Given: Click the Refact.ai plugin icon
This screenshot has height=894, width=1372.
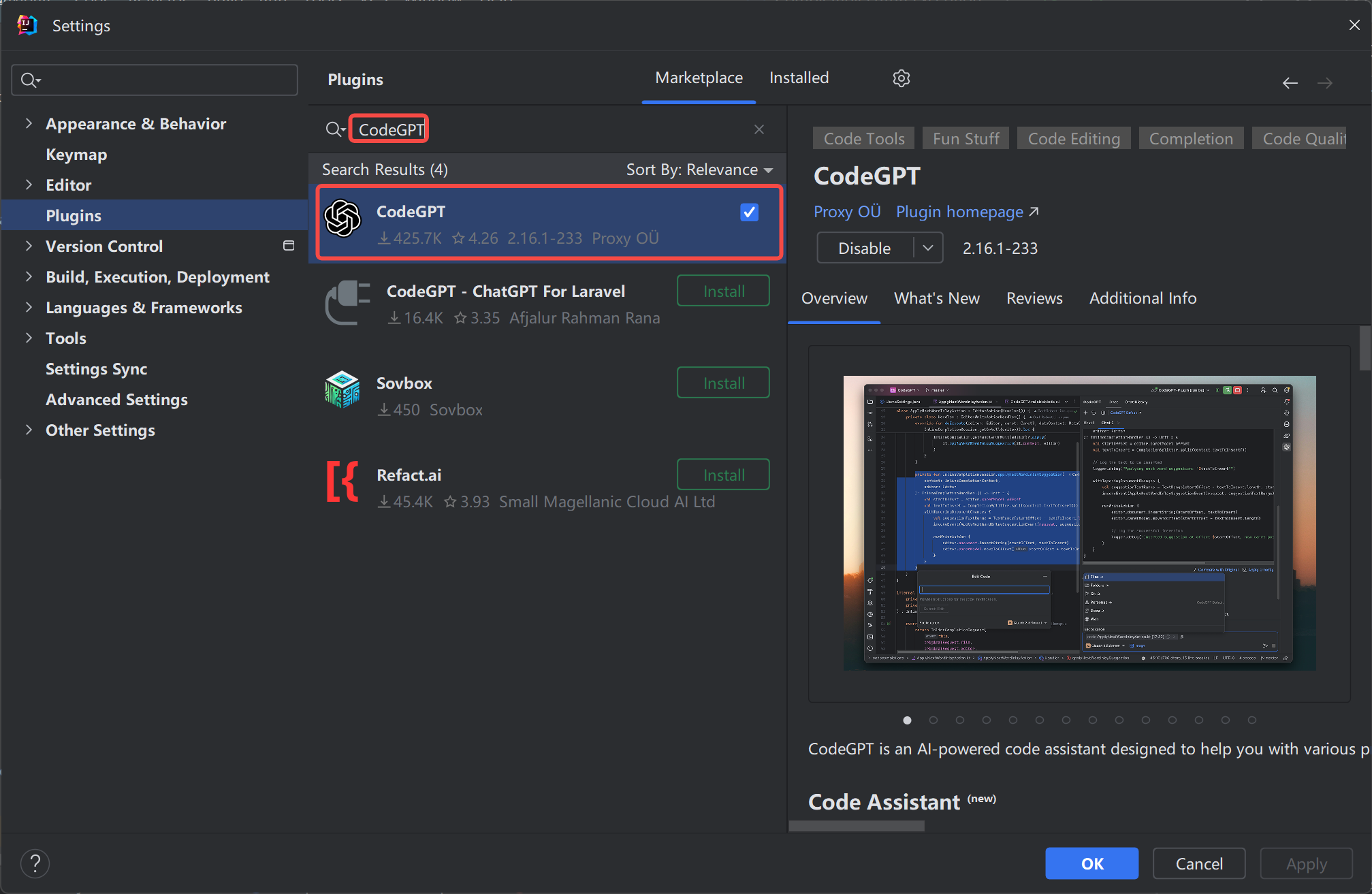Looking at the screenshot, I should [x=342, y=482].
